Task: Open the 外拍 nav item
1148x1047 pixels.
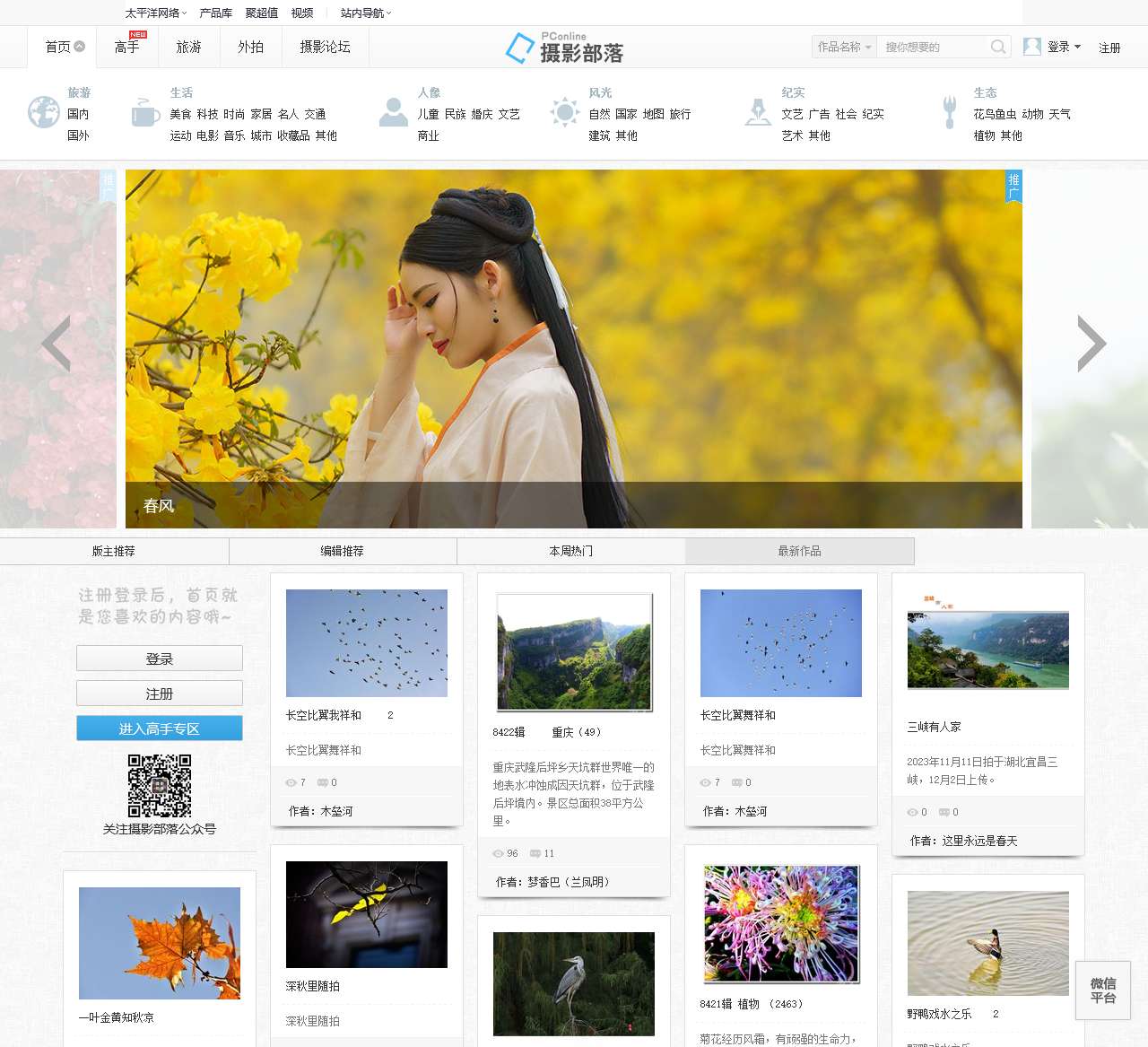Action: (251, 47)
